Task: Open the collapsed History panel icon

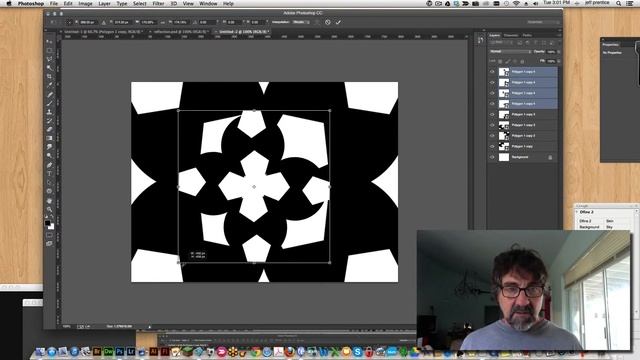Action: pos(480,40)
